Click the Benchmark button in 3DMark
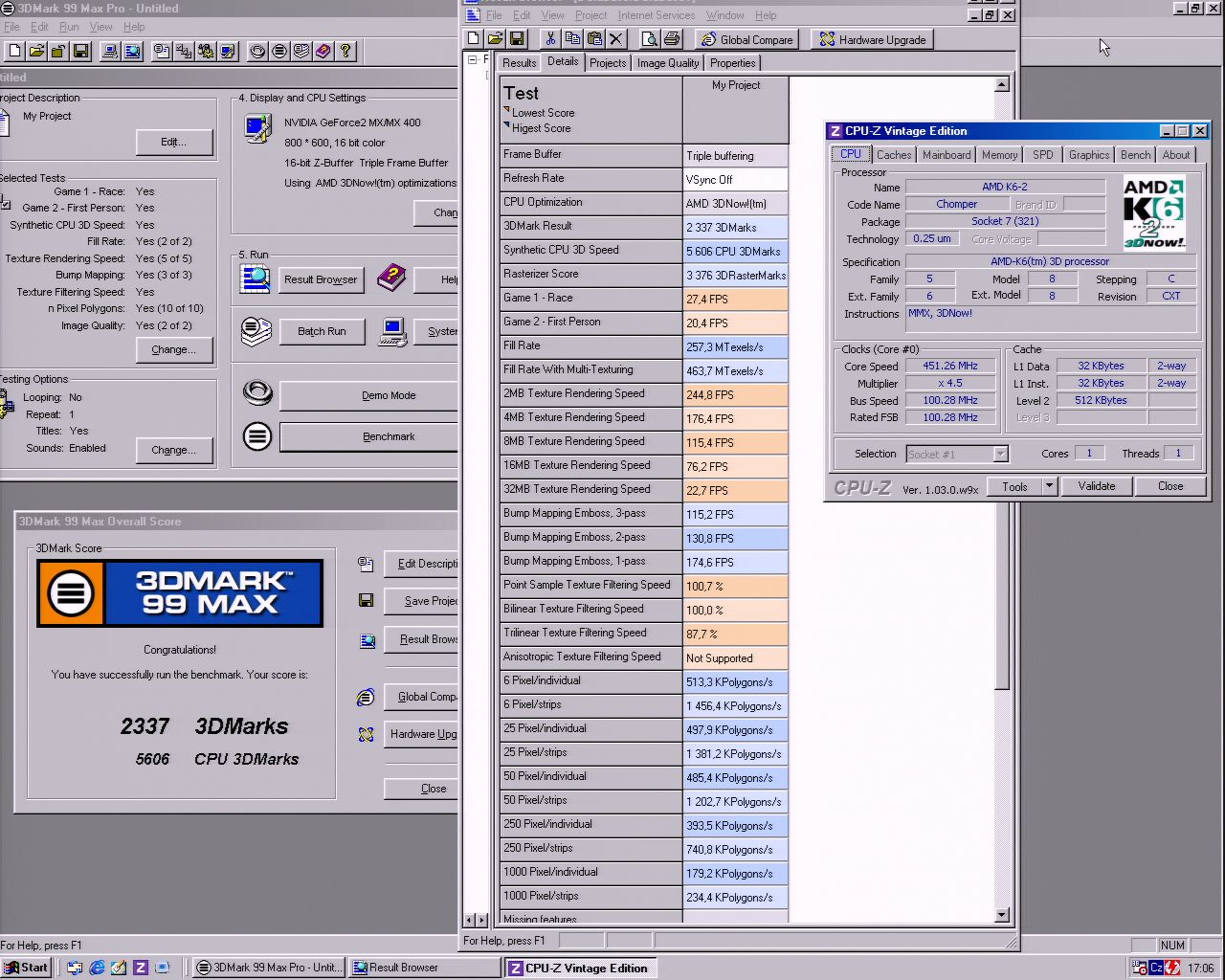This screenshot has width=1225, height=980. click(369, 436)
